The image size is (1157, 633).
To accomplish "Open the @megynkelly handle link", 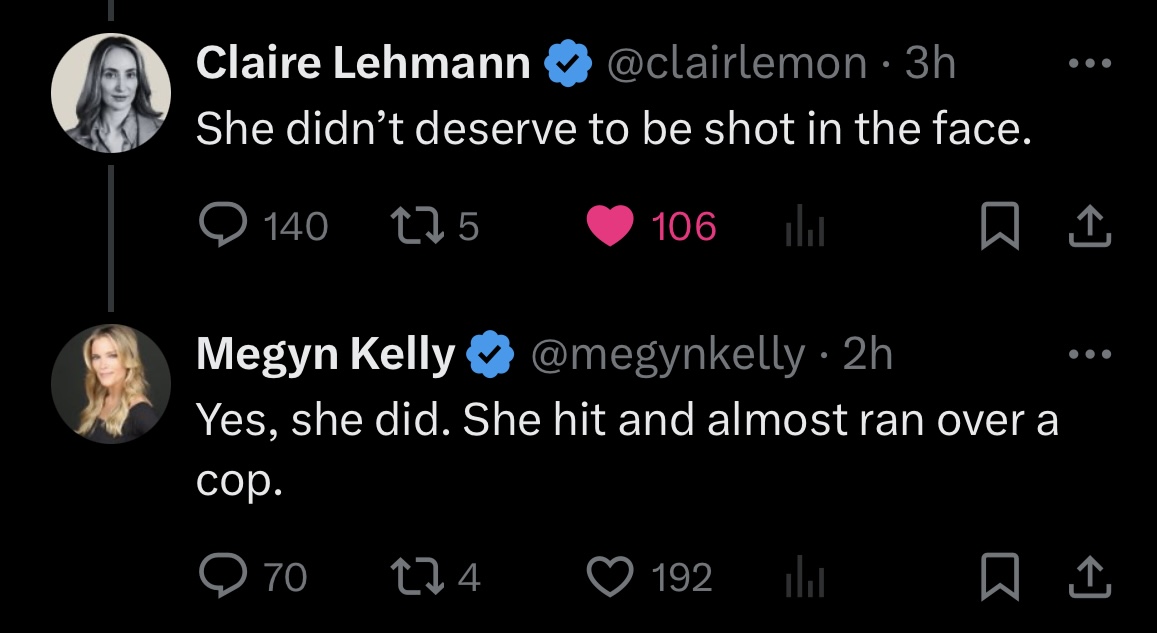I will [x=667, y=354].
